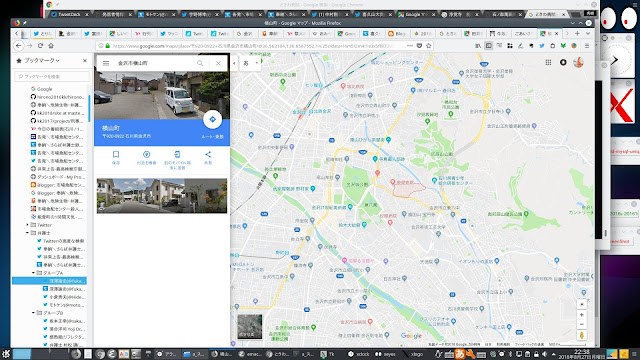Switch to the Blog tab in Firefox
Image resolution: width=640 pixels, height=360 pixels.
[396, 33]
